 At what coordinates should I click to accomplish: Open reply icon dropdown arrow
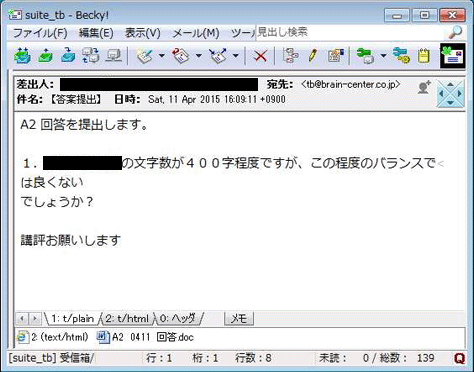pyautogui.click(x=199, y=55)
